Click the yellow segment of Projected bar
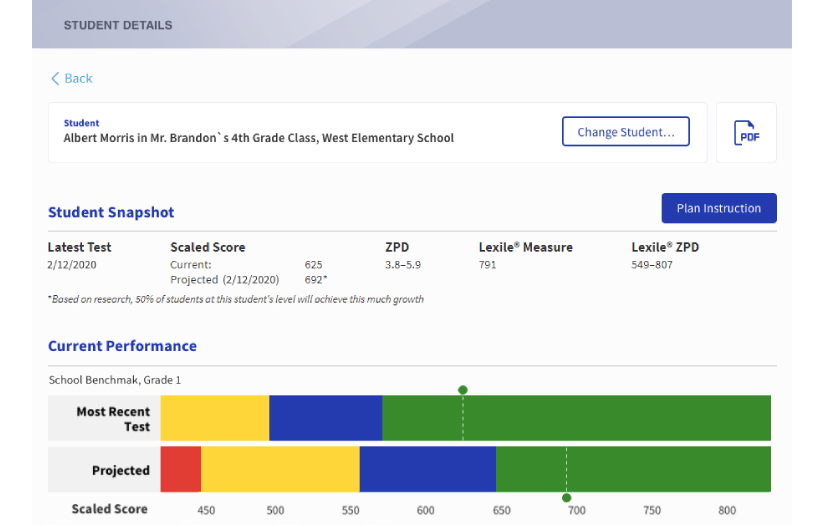 [280, 469]
